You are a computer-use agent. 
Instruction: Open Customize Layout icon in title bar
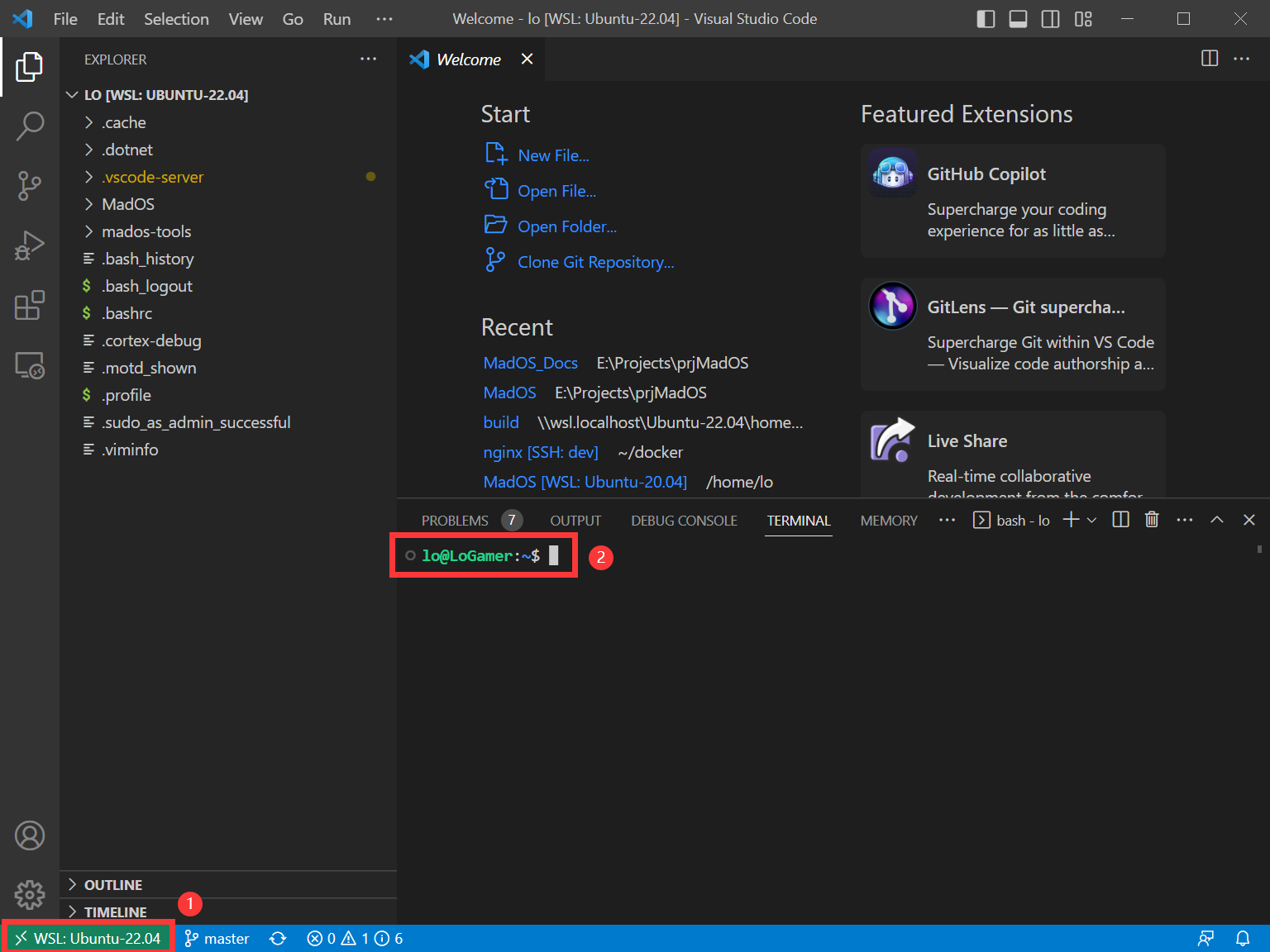(x=1083, y=19)
